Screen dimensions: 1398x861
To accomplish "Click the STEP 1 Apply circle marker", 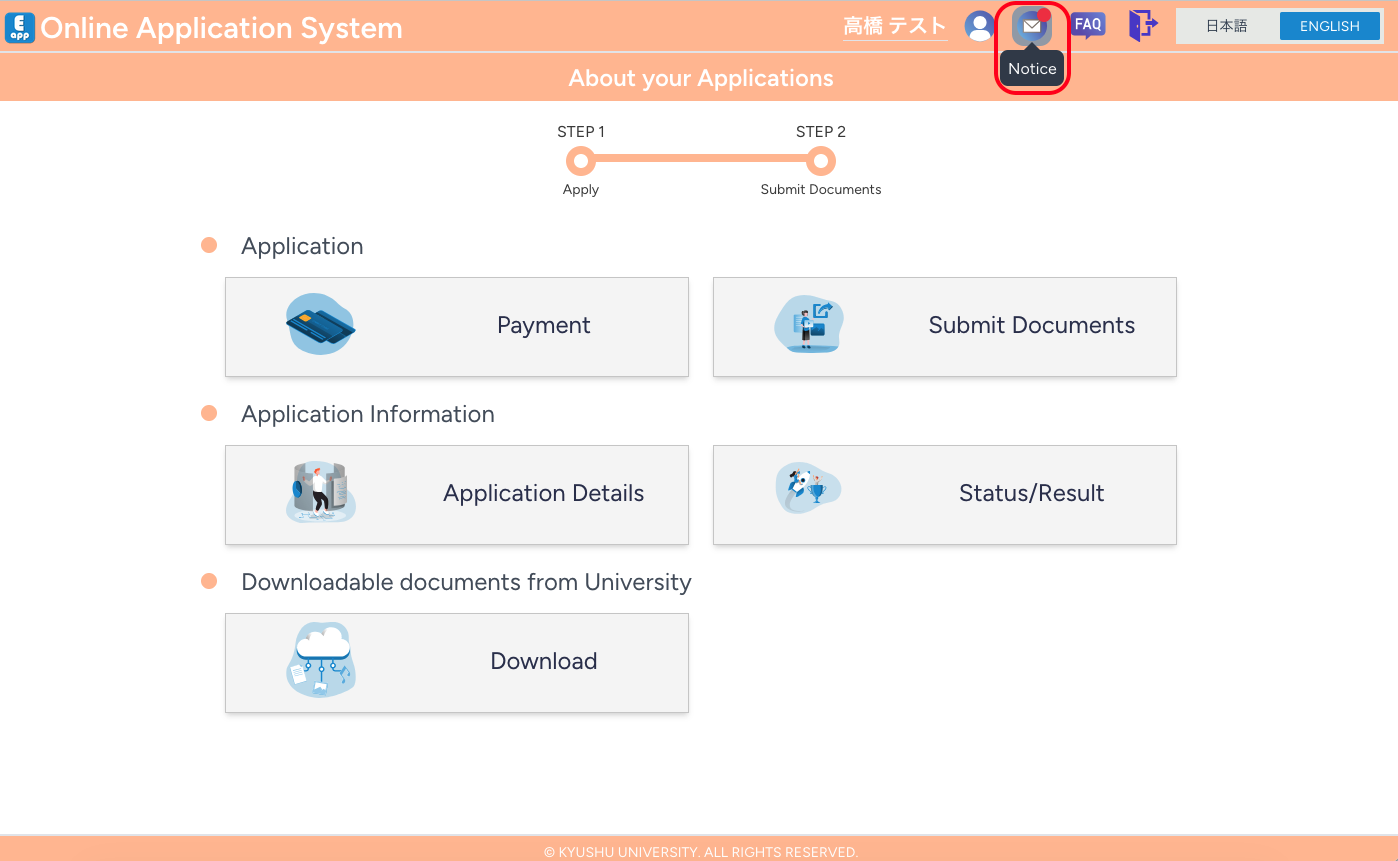I will (580, 161).
